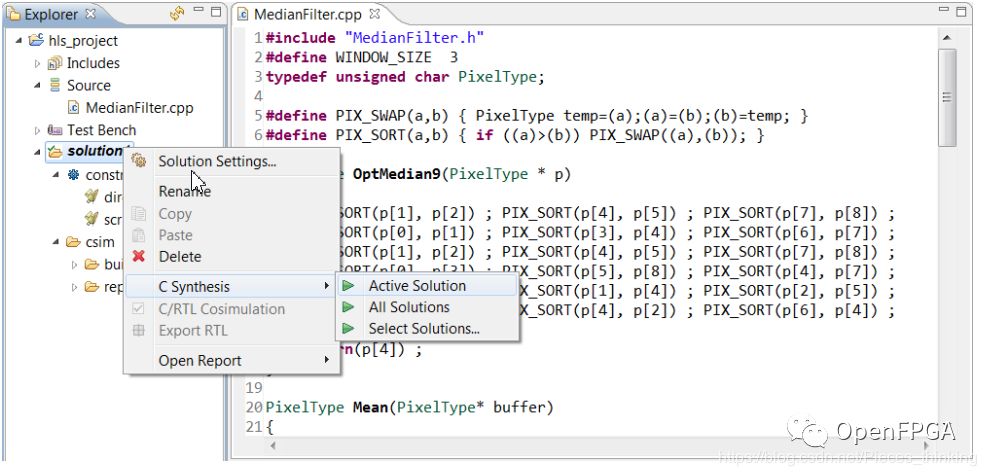Click the solution1 folder icon
This screenshot has width=987, height=476.
[55, 152]
